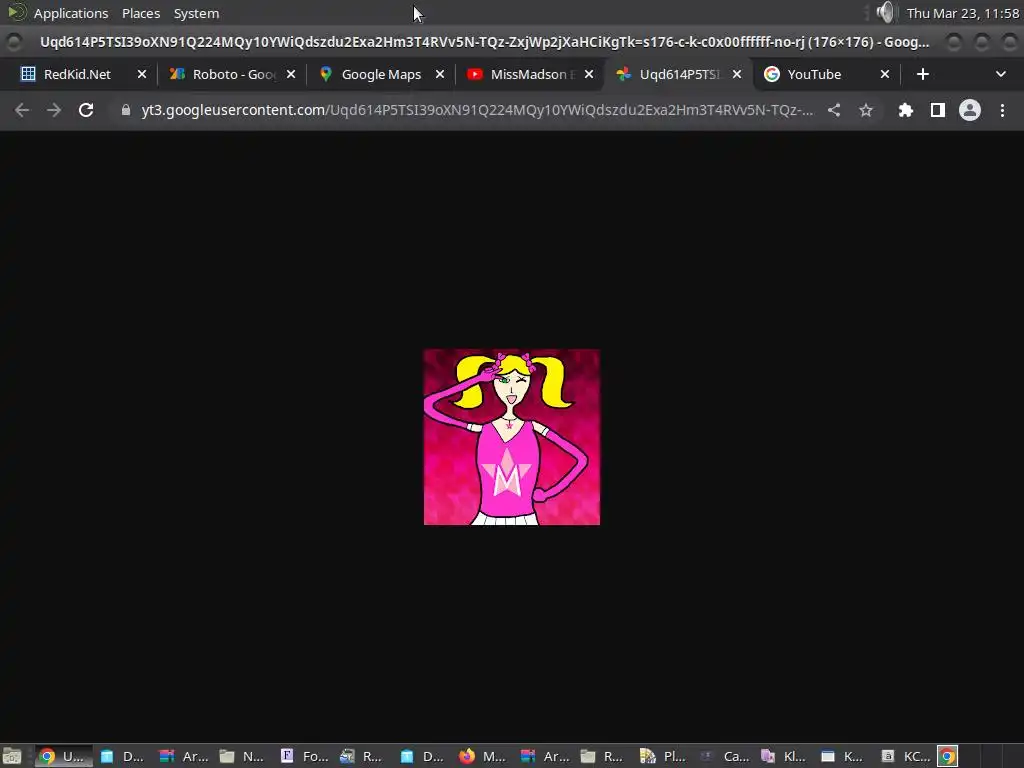Close the RedKid.Net tab

pyautogui.click(x=142, y=74)
